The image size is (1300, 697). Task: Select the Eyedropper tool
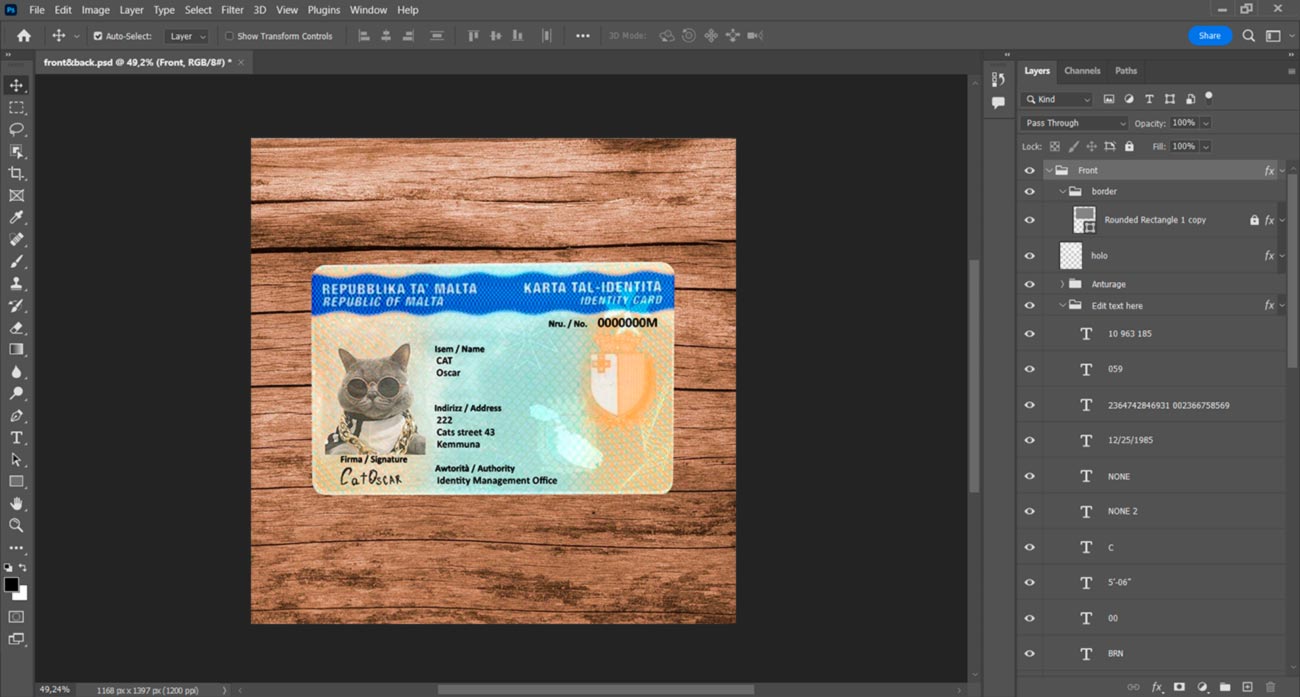click(x=16, y=217)
